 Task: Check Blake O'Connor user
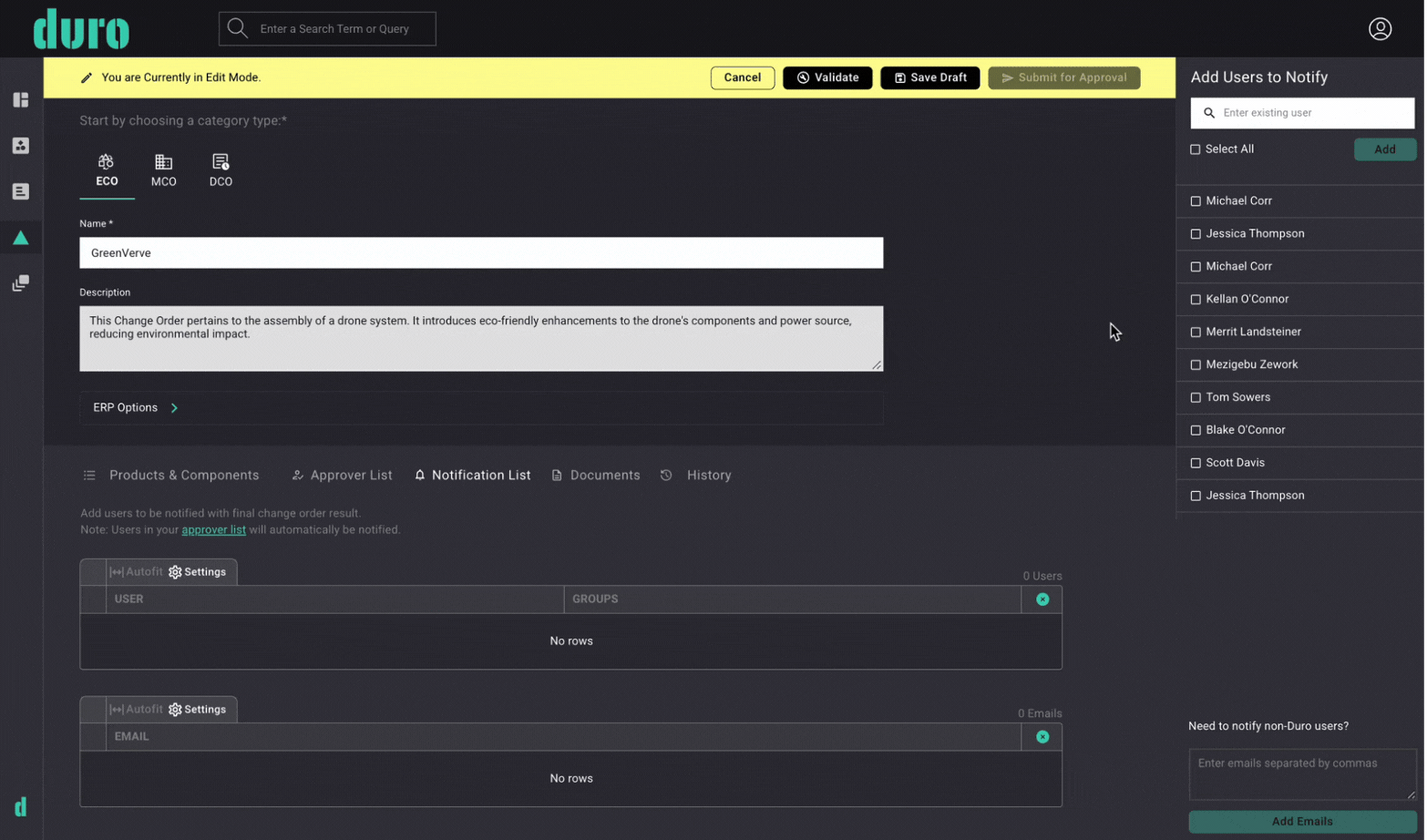[1197, 431]
